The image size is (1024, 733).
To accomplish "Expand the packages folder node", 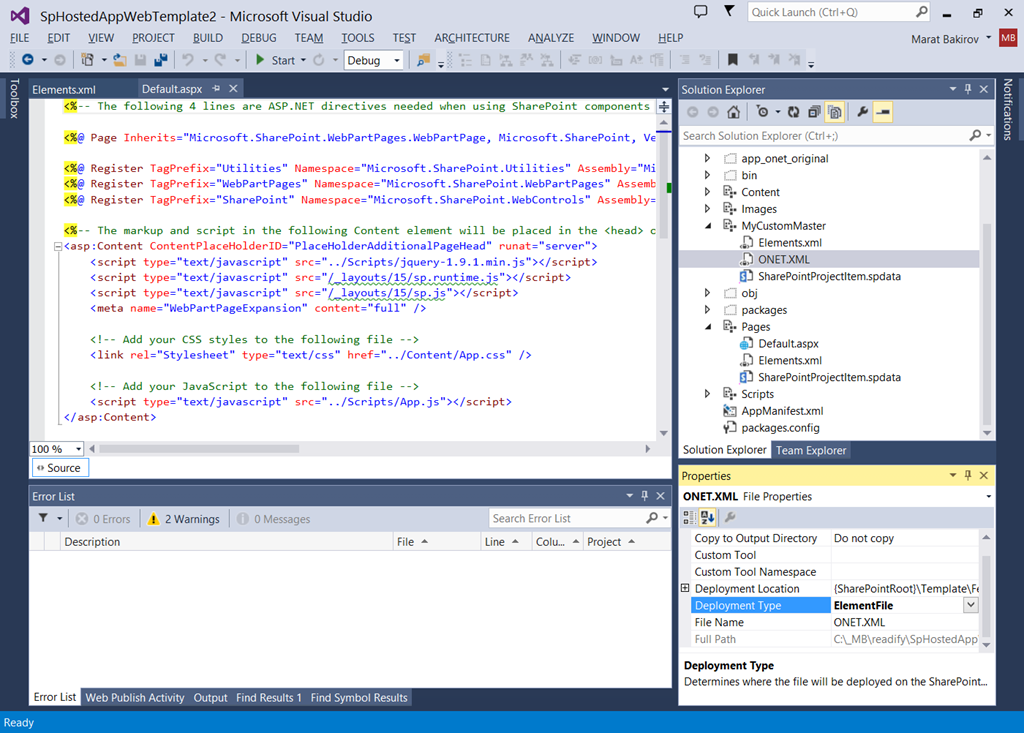I will coord(707,310).
